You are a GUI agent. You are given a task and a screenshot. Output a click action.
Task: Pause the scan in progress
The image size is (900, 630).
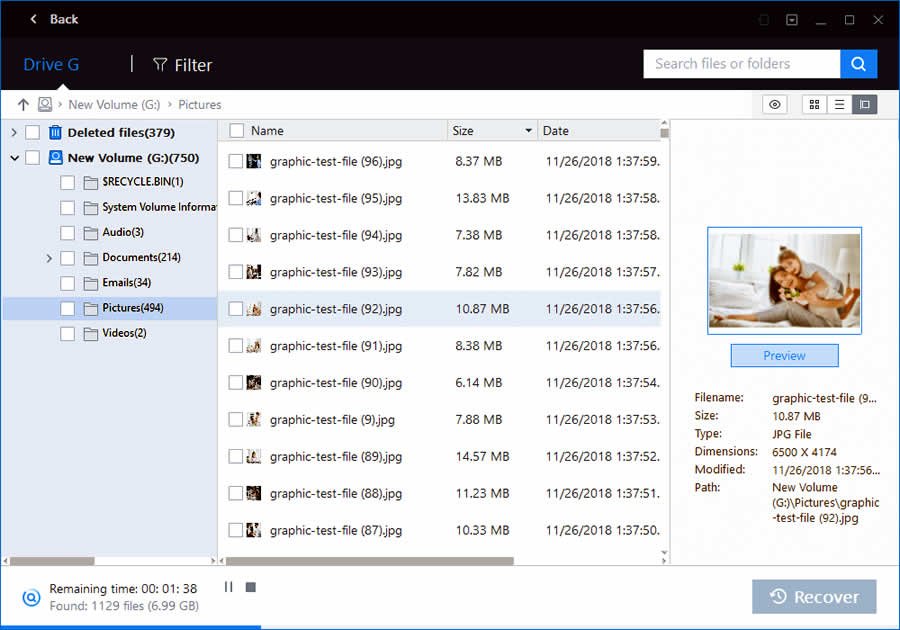(x=228, y=587)
